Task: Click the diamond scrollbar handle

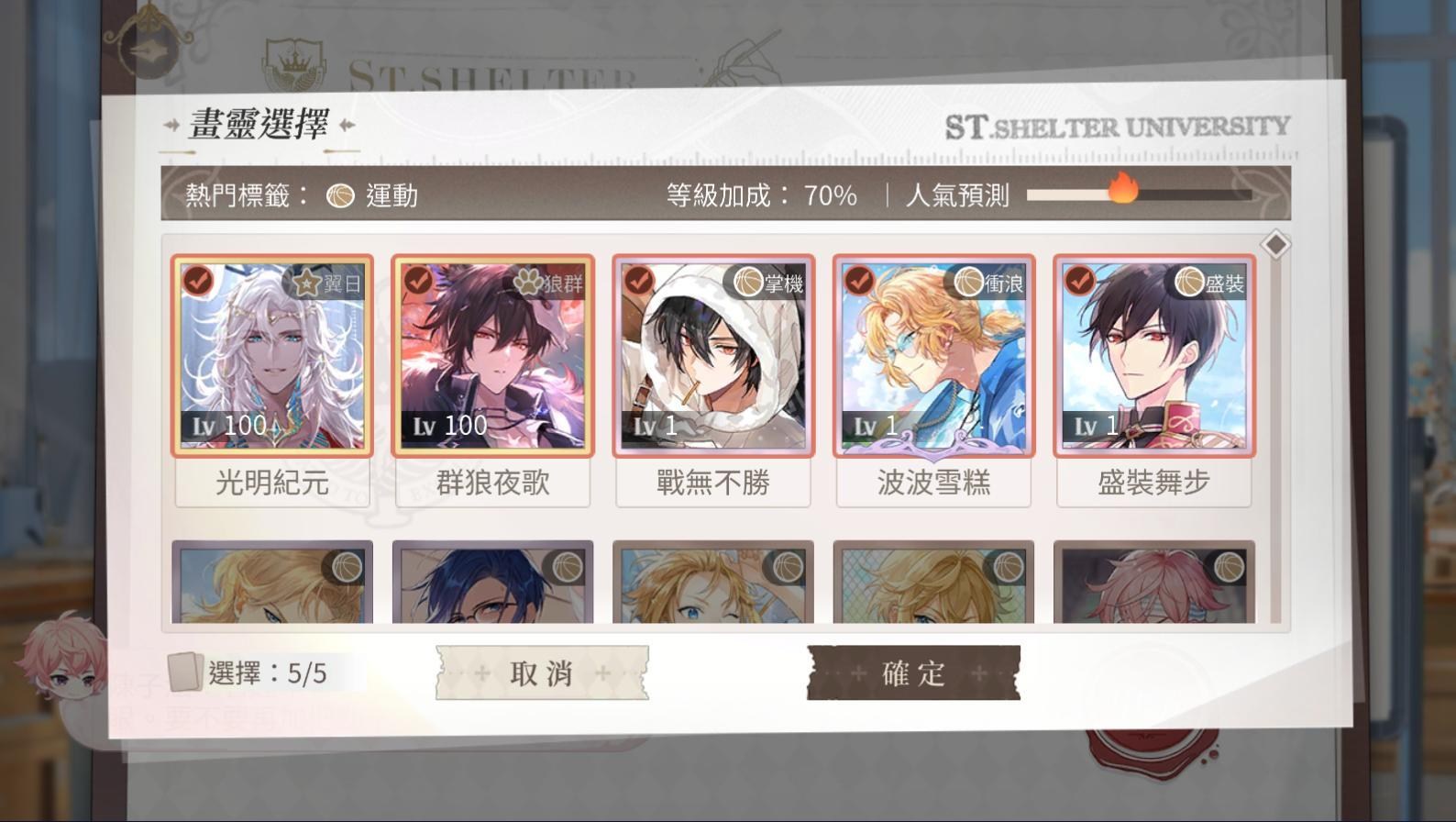Action: (1275, 245)
